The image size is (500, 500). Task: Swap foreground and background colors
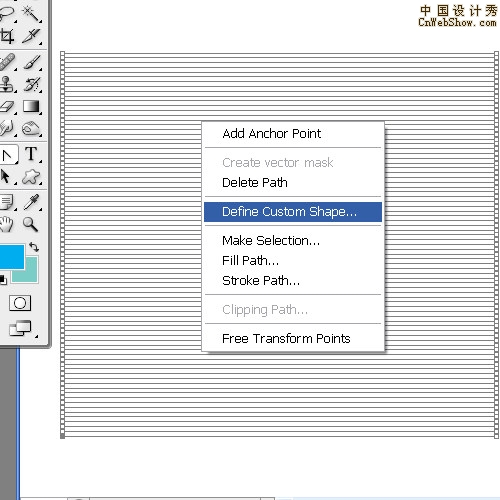[x=34, y=247]
